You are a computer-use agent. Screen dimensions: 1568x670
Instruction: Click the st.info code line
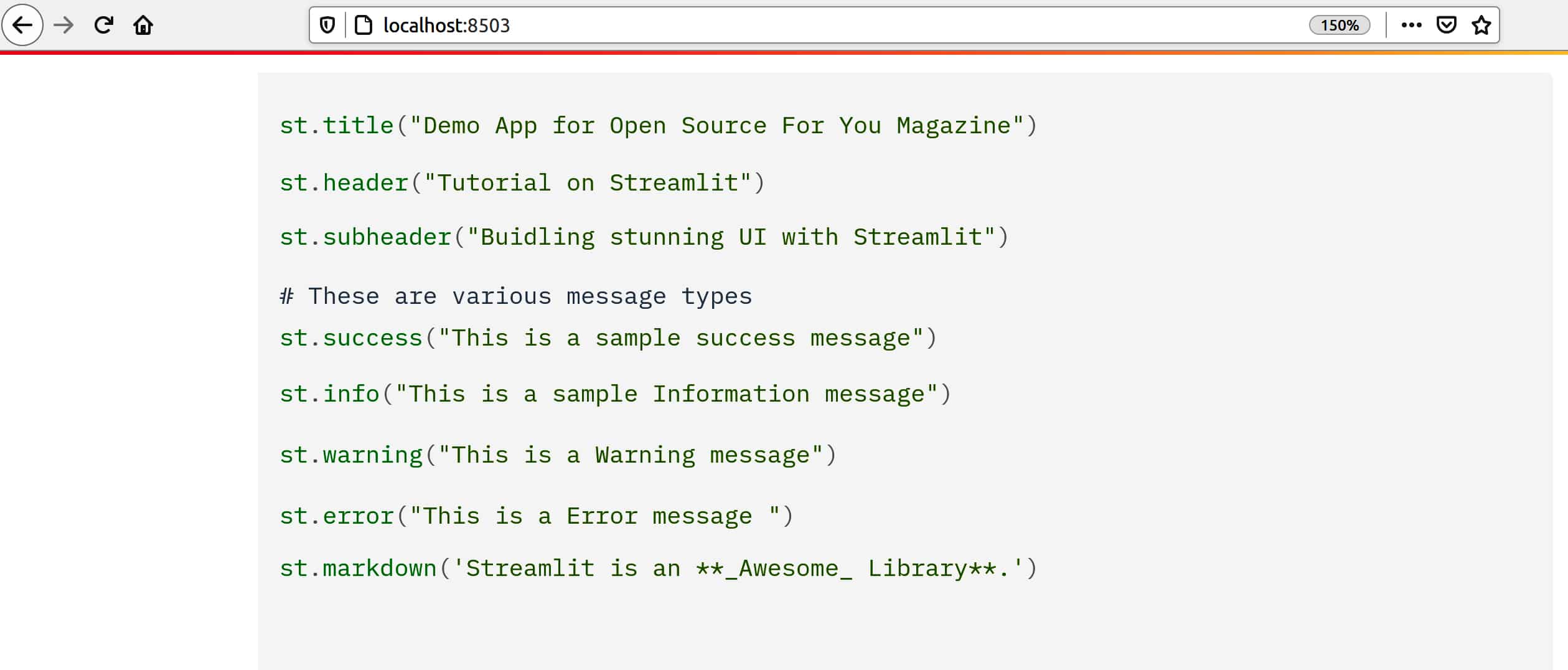click(615, 394)
